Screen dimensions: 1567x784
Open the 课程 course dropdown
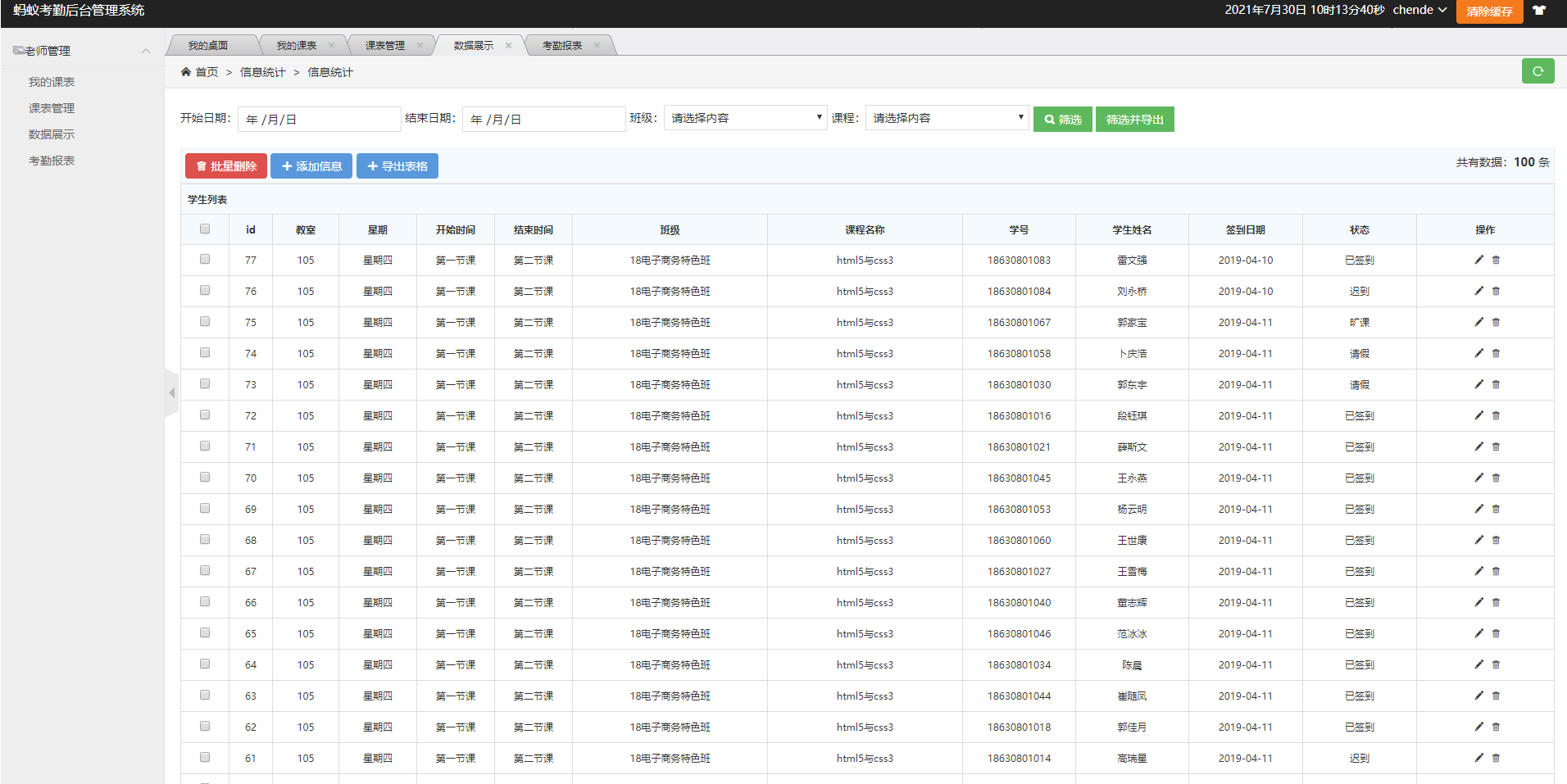click(x=946, y=118)
